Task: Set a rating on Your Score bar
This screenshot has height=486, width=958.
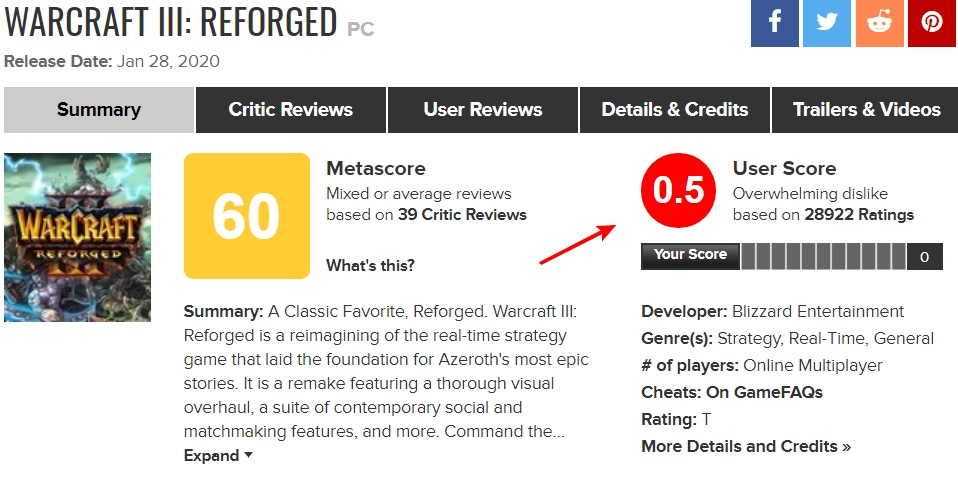Action: coord(823,257)
